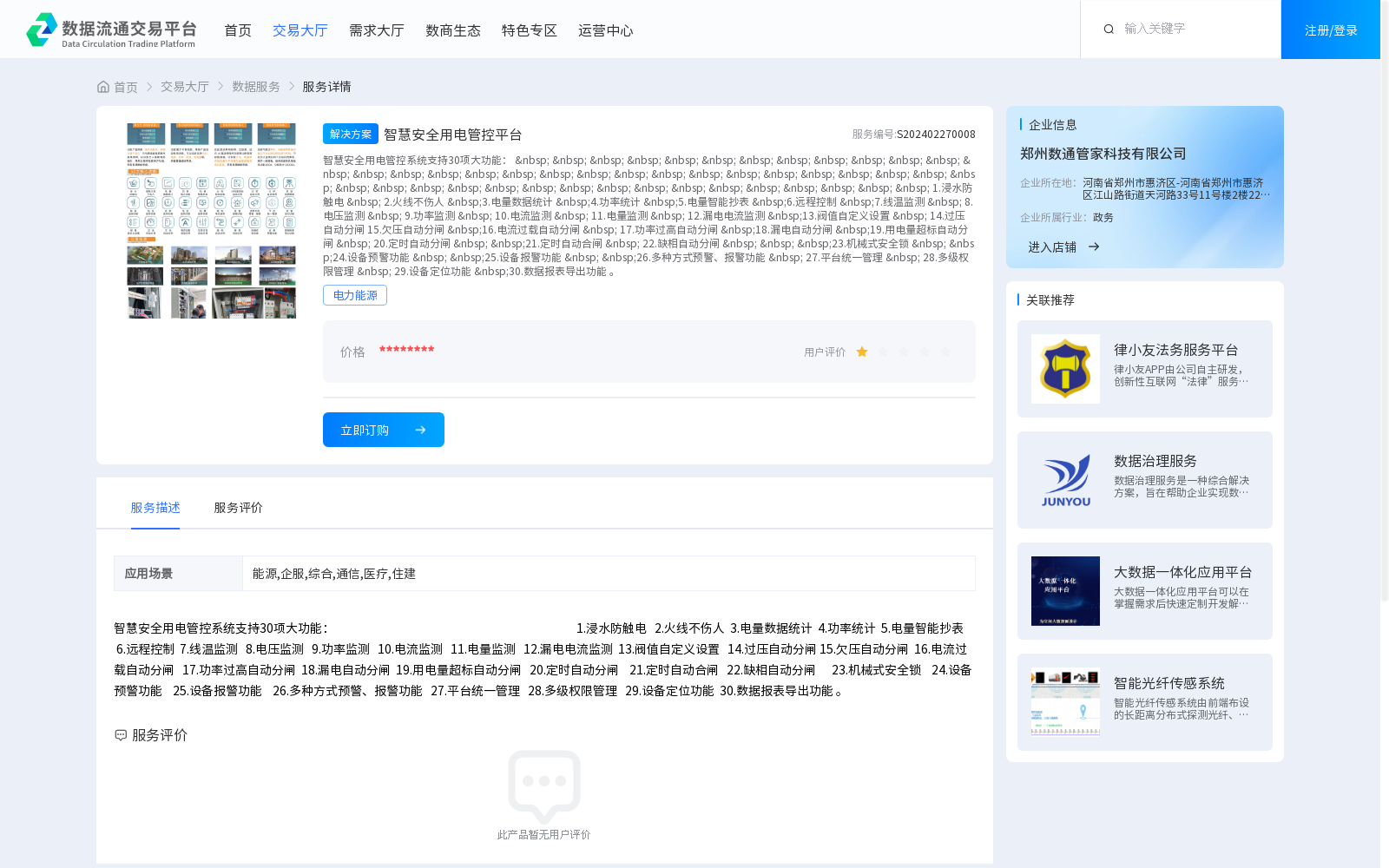Screen dimensions: 1389x868
Task: Open 运营中心 in top navigation
Action: [606, 30]
